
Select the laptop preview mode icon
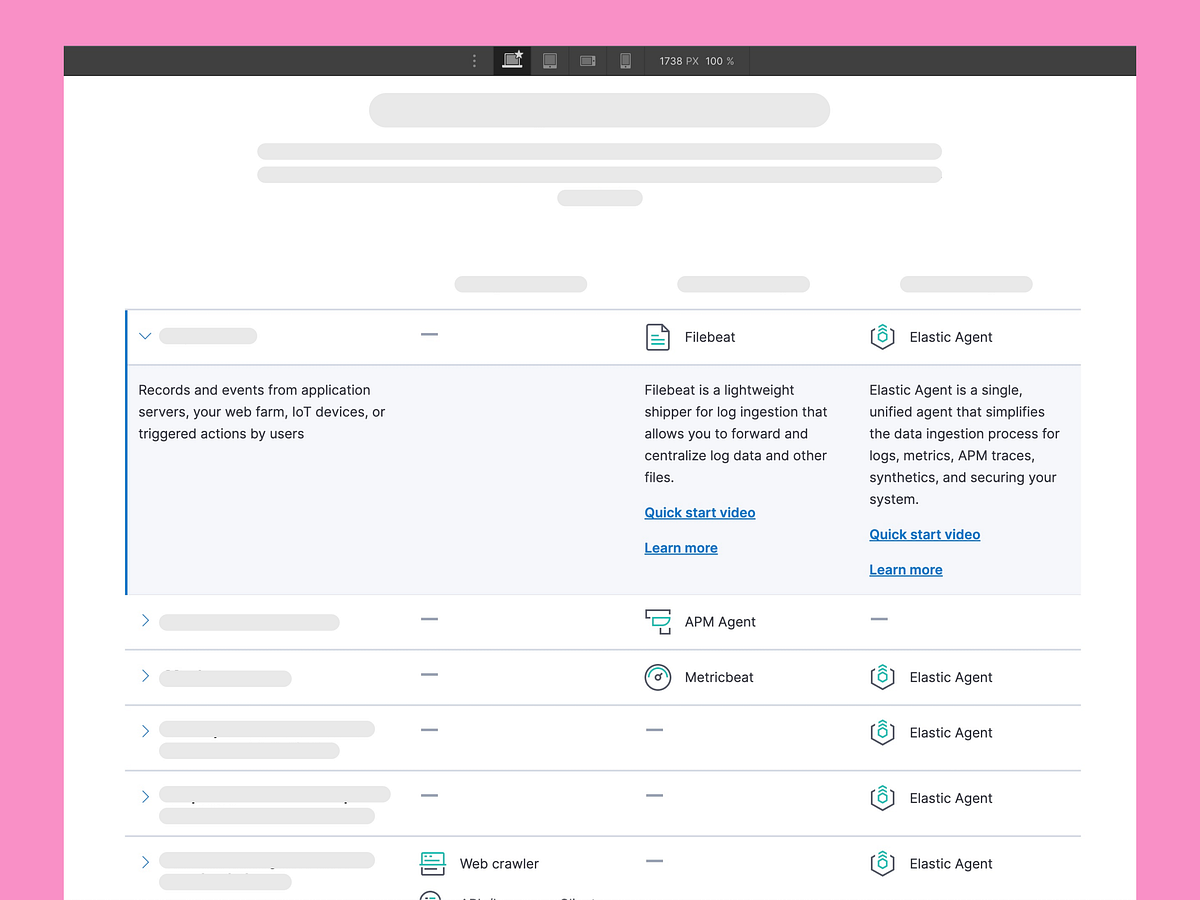[512, 60]
